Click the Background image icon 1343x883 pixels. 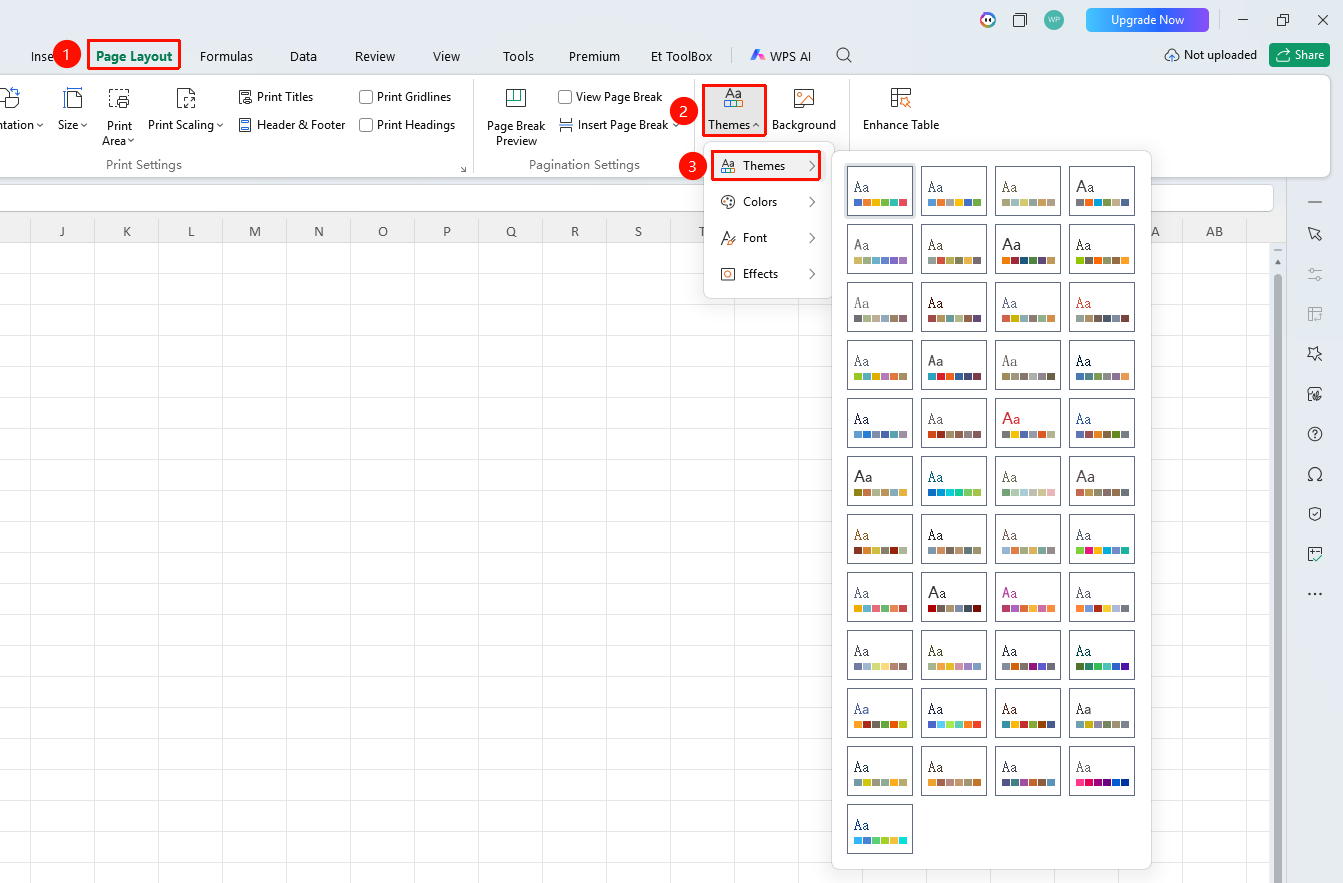tap(804, 98)
